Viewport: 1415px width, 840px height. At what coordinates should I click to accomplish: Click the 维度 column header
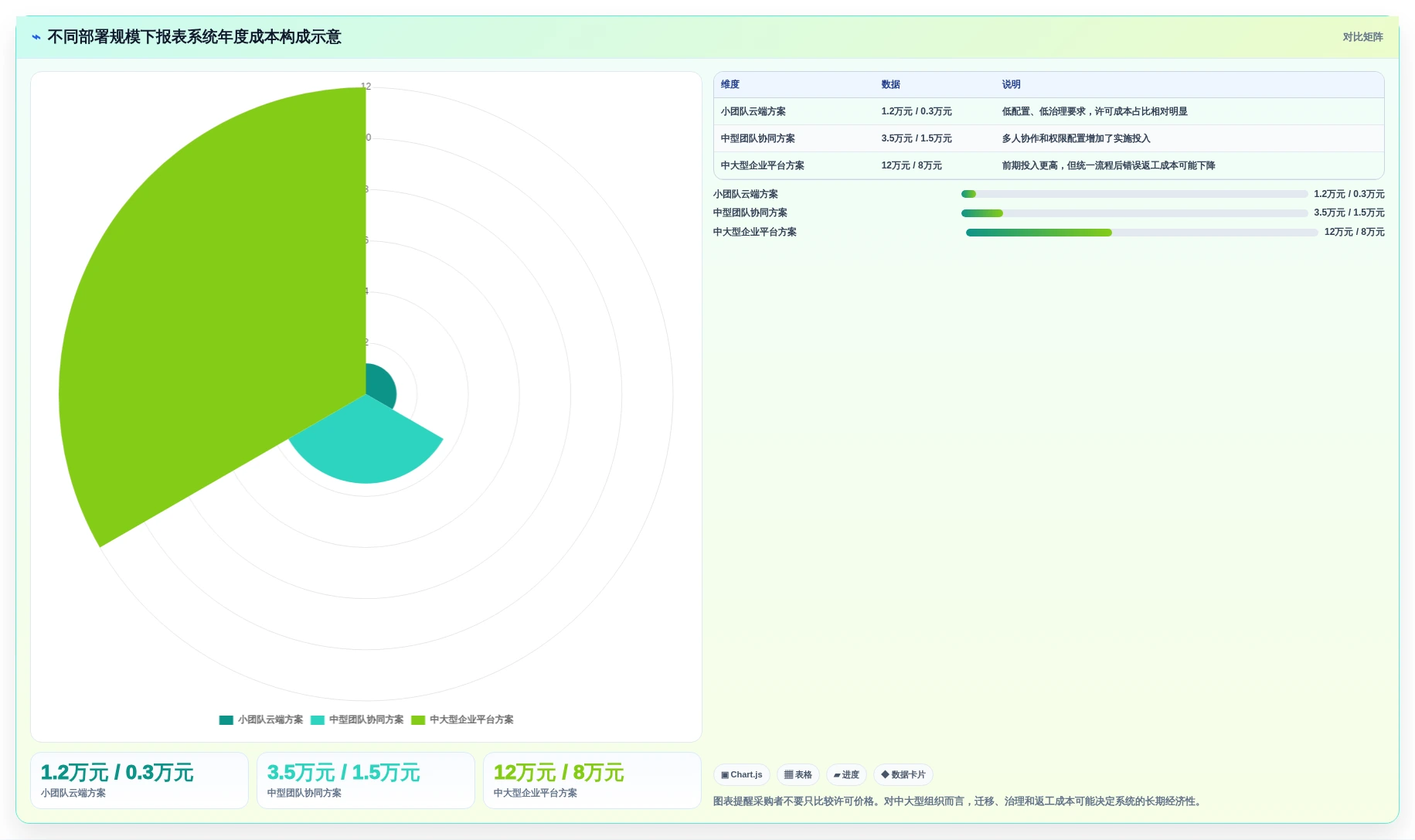pyautogui.click(x=730, y=85)
